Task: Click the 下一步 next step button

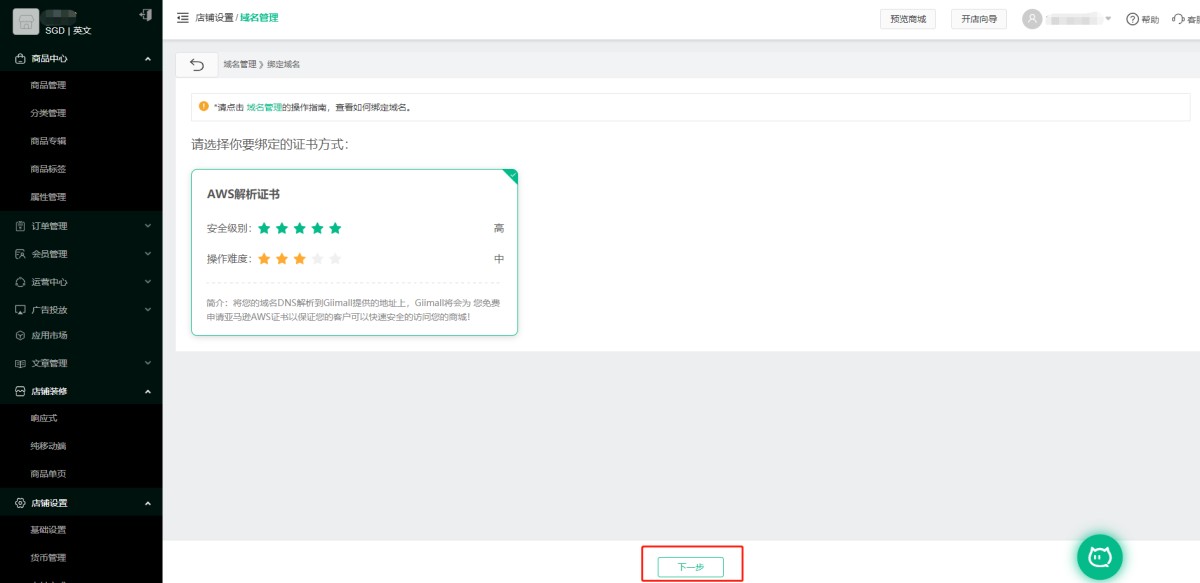Action: tap(691, 567)
